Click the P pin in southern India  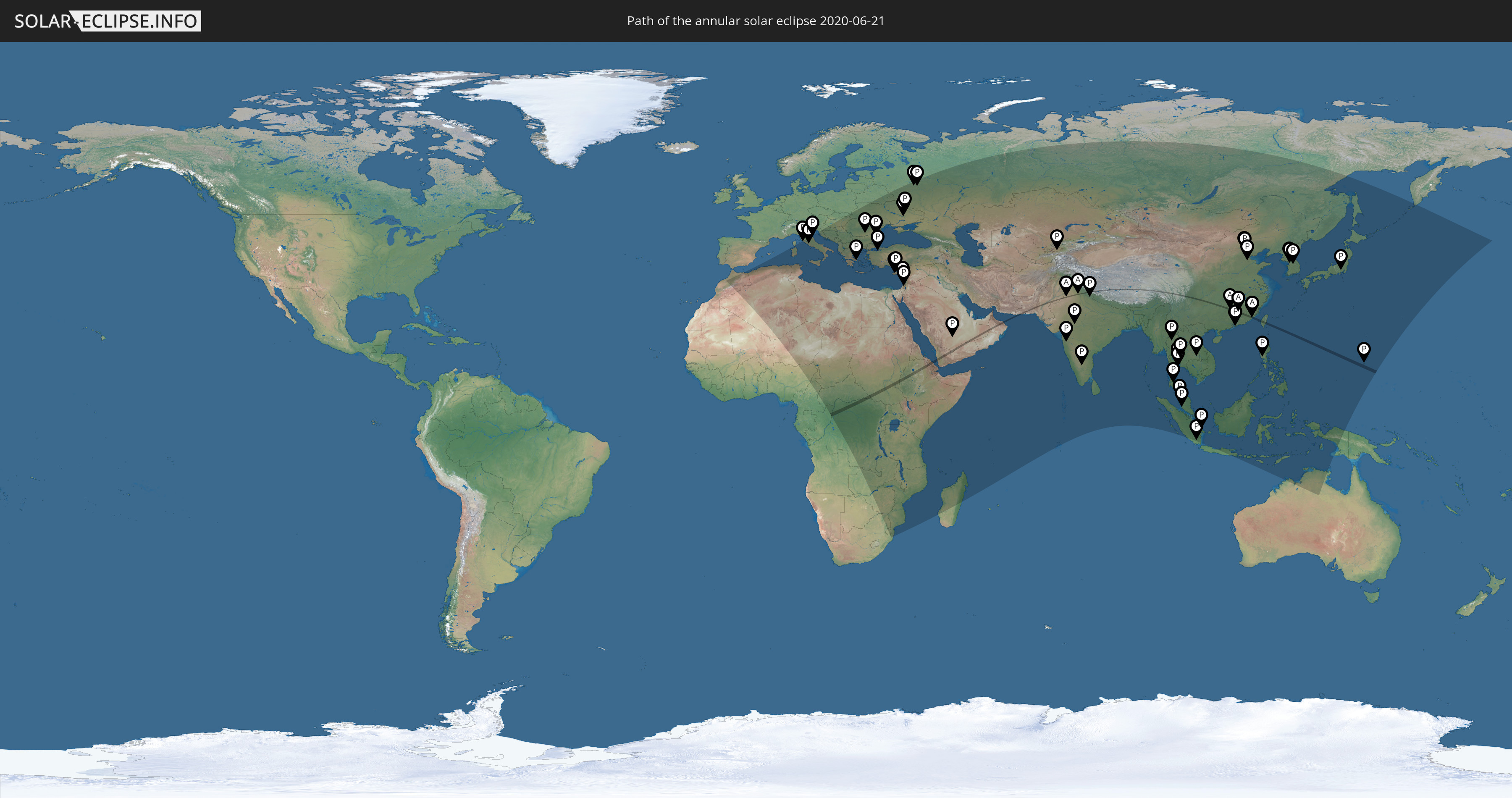pos(1081,354)
